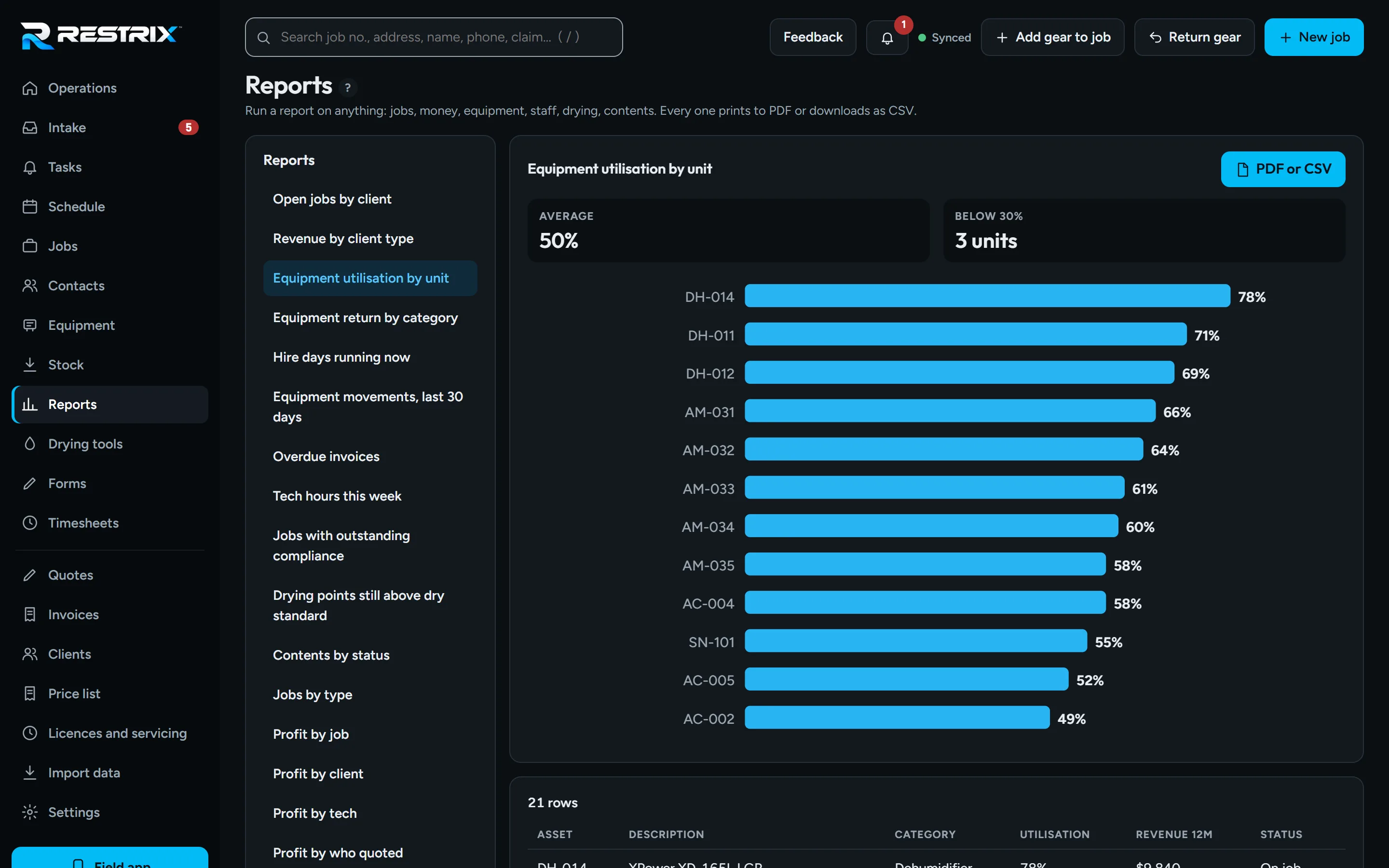Open the Price list page

[x=110, y=693]
